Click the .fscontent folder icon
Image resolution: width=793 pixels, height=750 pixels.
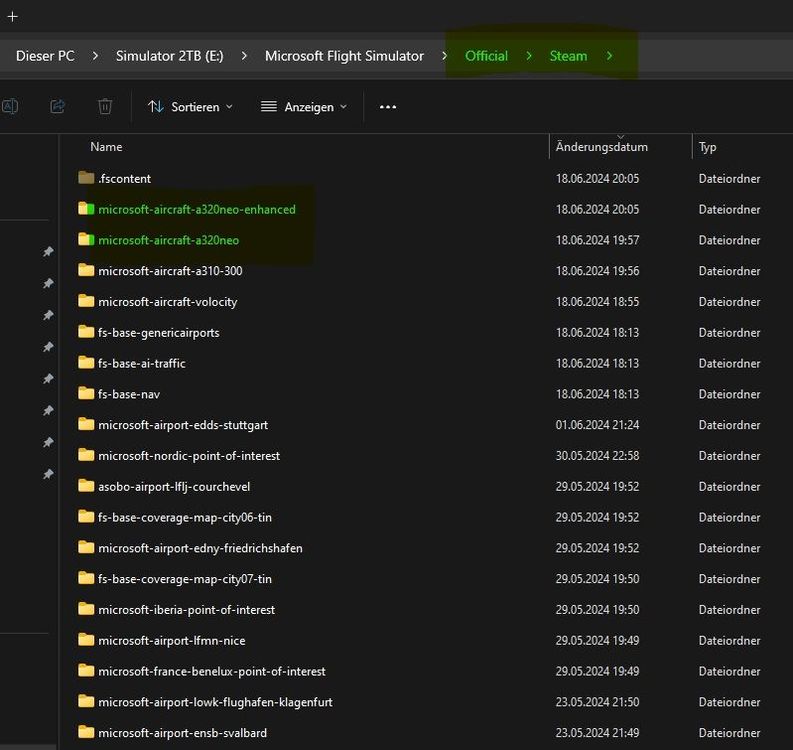(x=86, y=178)
